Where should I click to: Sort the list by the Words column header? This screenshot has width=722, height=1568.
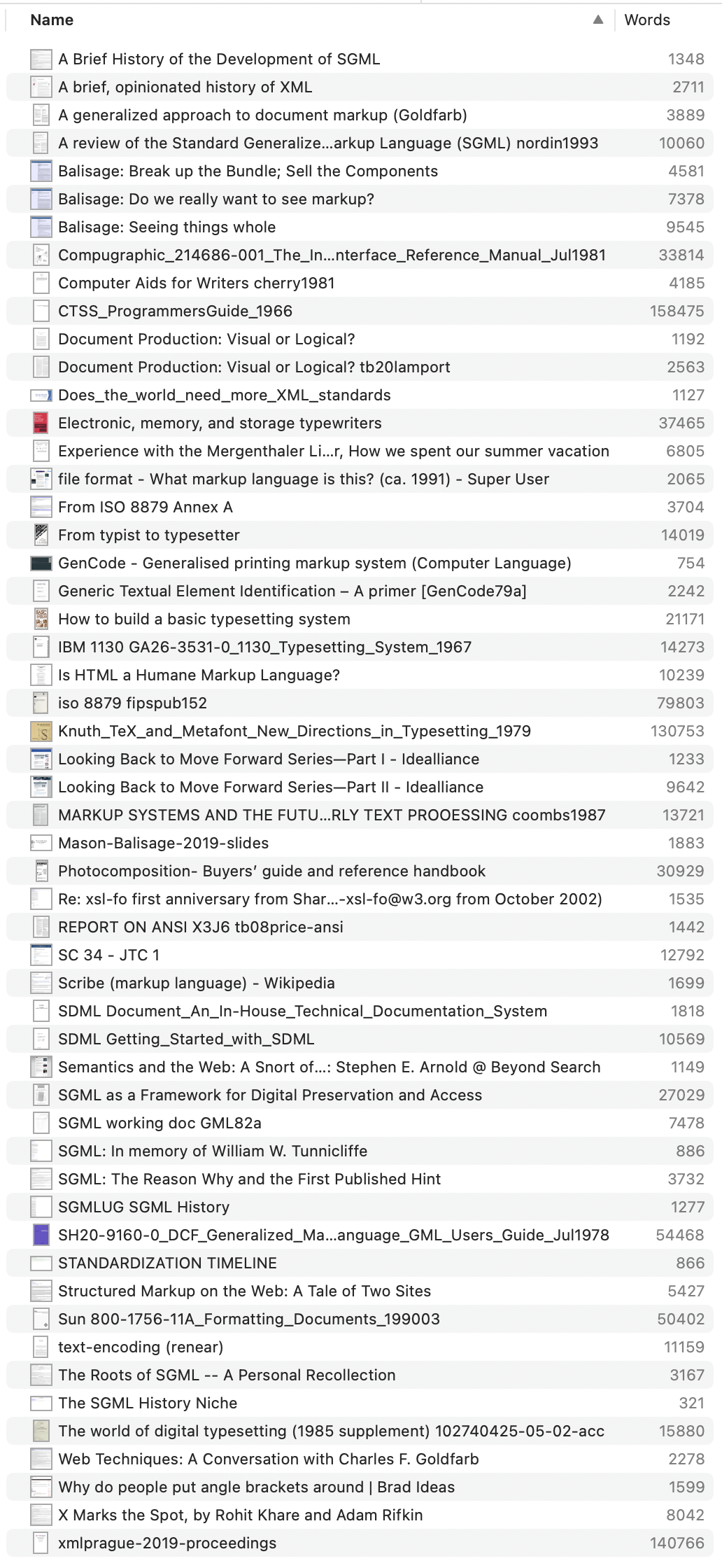[647, 20]
